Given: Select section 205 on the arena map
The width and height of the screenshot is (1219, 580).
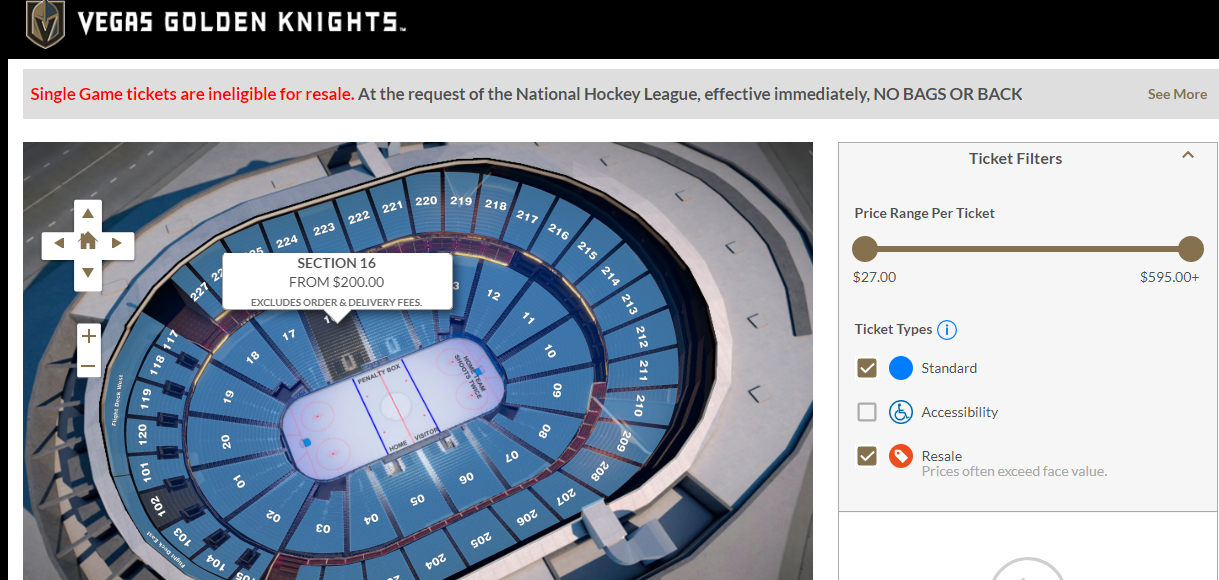Looking at the screenshot, I should point(481,538).
